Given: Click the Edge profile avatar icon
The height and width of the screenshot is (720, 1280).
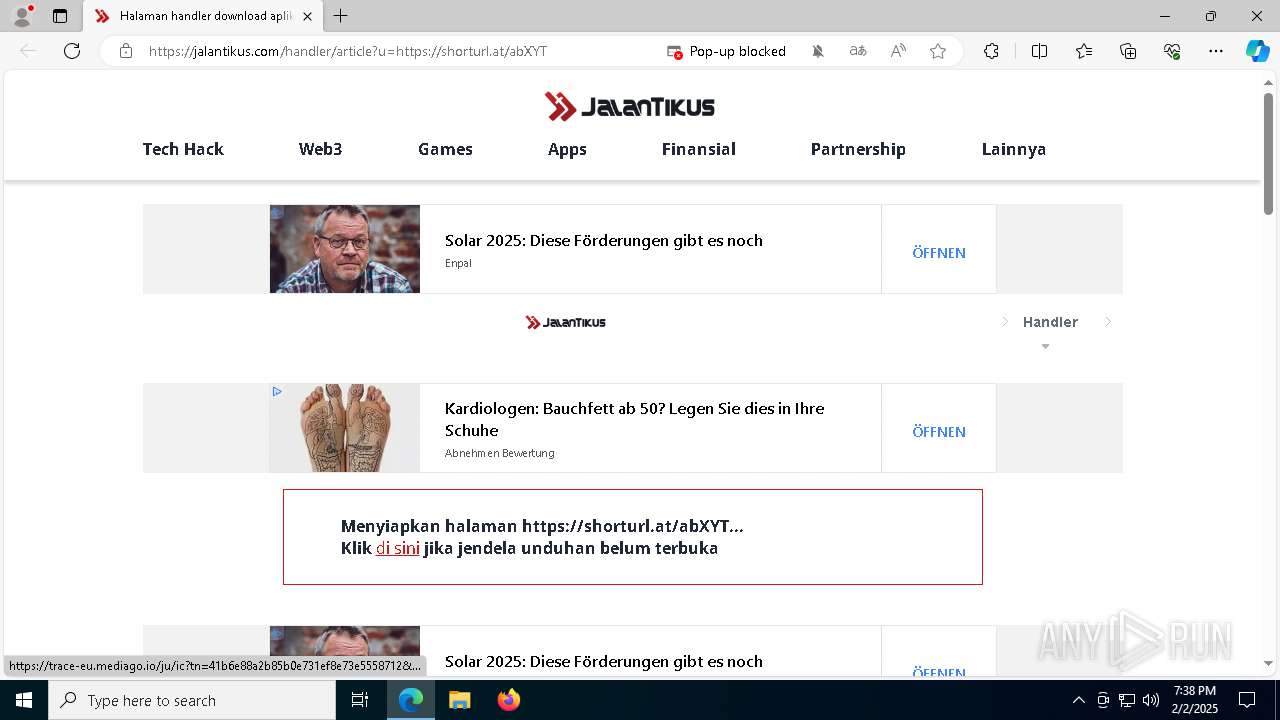Looking at the screenshot, I should (x=22, y=16).
